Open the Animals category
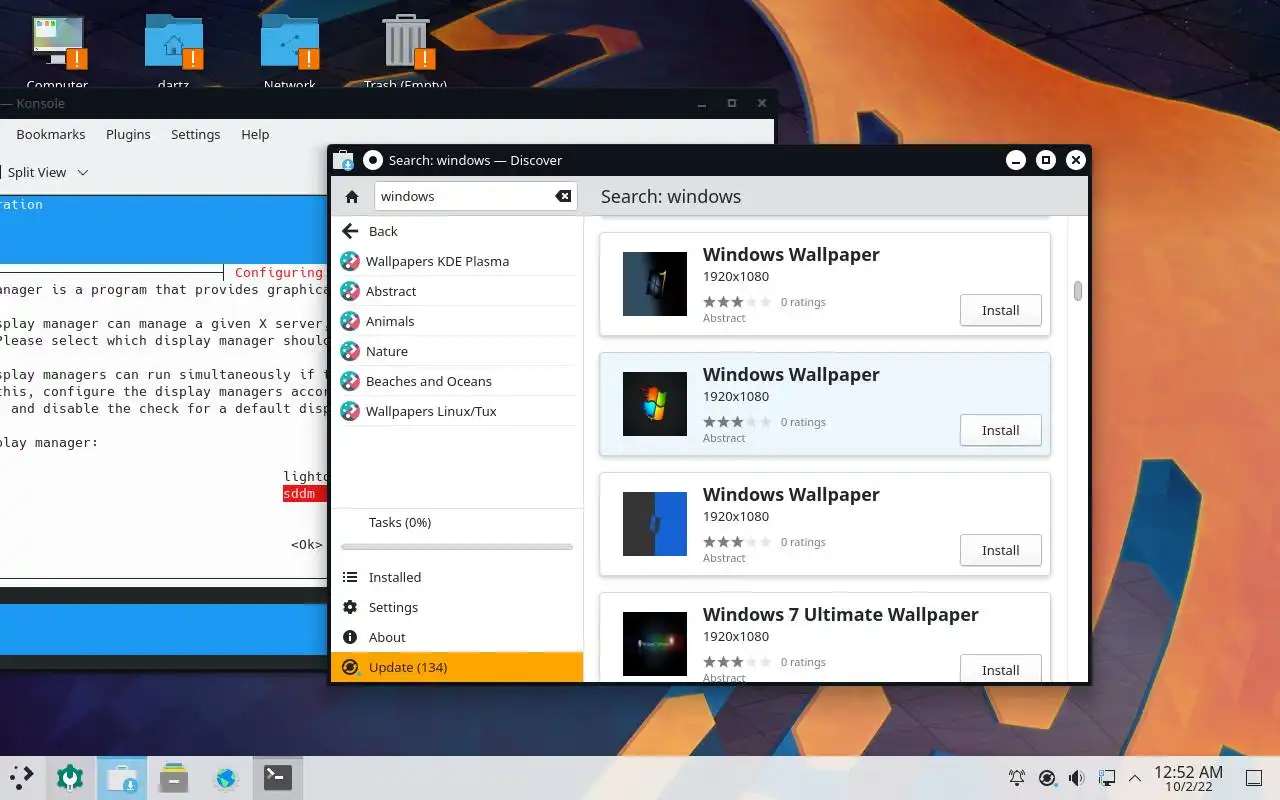 pos(457,321)
